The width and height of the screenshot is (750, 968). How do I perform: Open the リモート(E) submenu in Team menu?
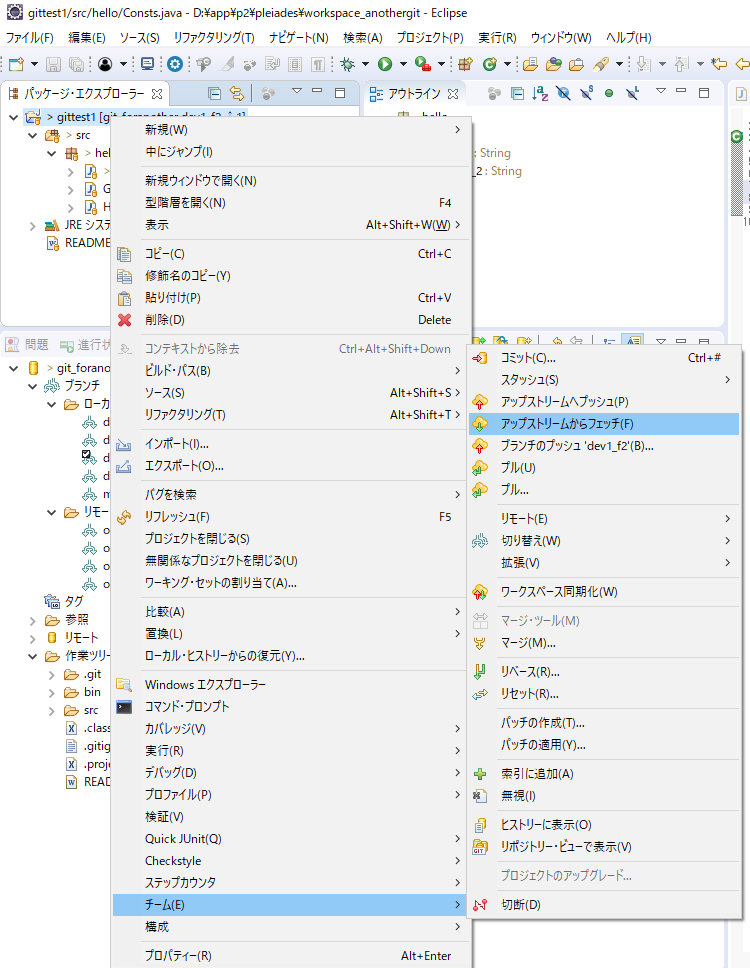click(604, 519)
